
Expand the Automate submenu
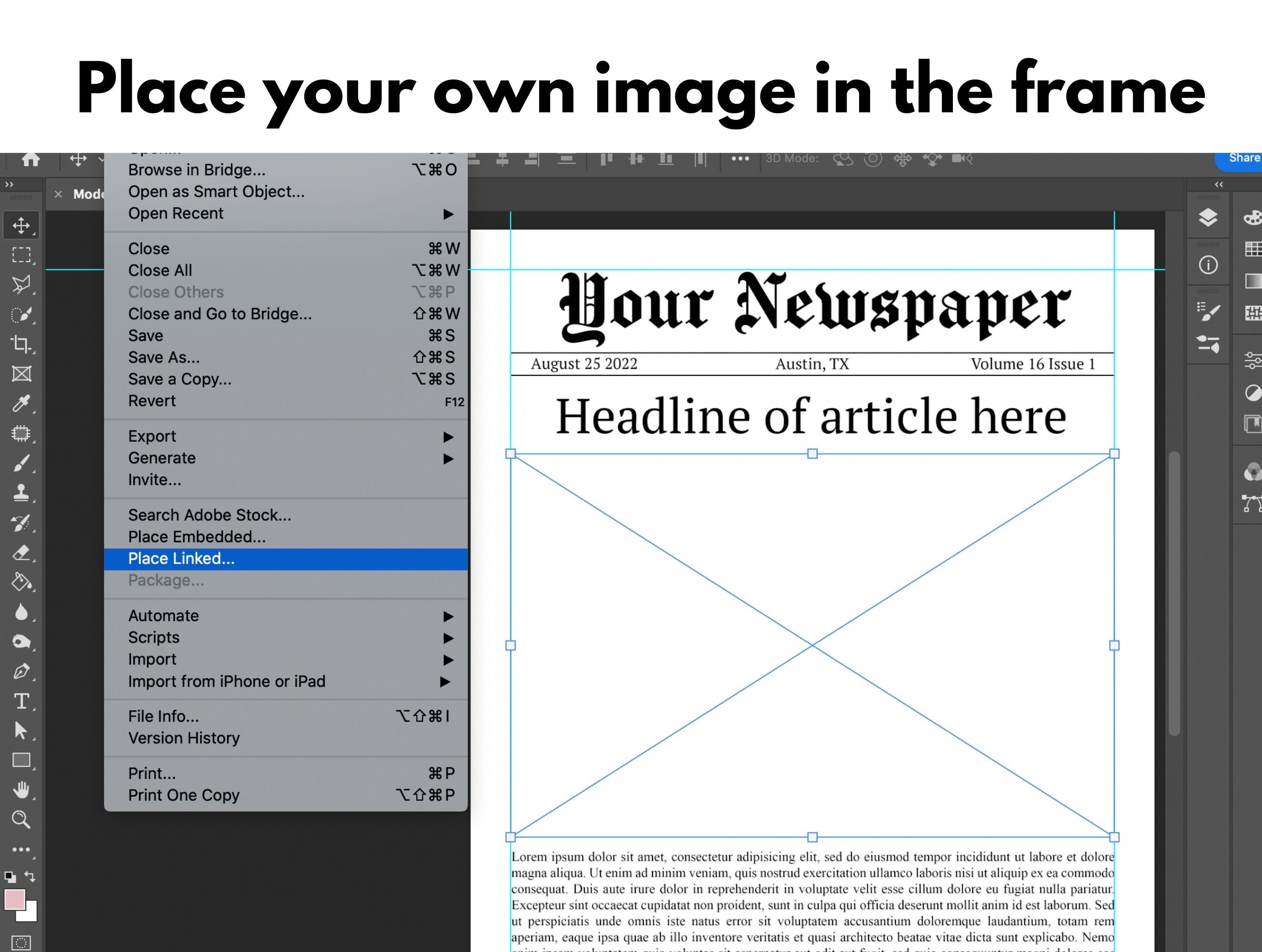click(286, 616)
